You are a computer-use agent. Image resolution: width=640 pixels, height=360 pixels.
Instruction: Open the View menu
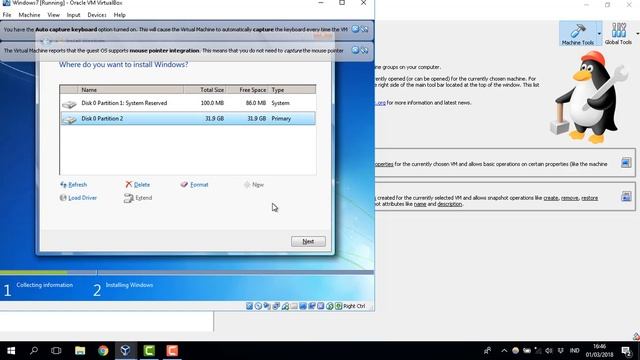pos(53,15)
